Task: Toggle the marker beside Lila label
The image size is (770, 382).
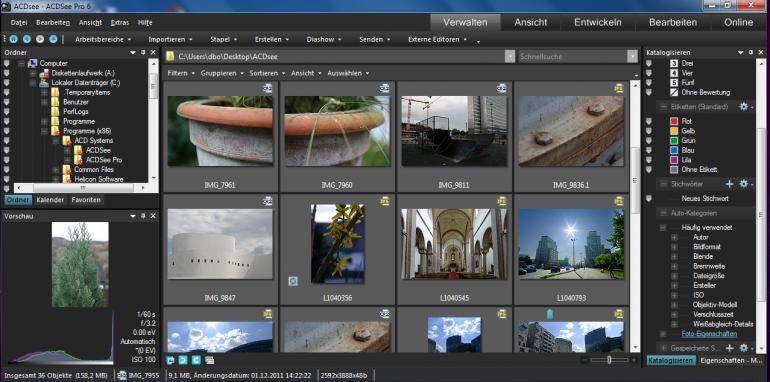Action: [x=649, y=160]
